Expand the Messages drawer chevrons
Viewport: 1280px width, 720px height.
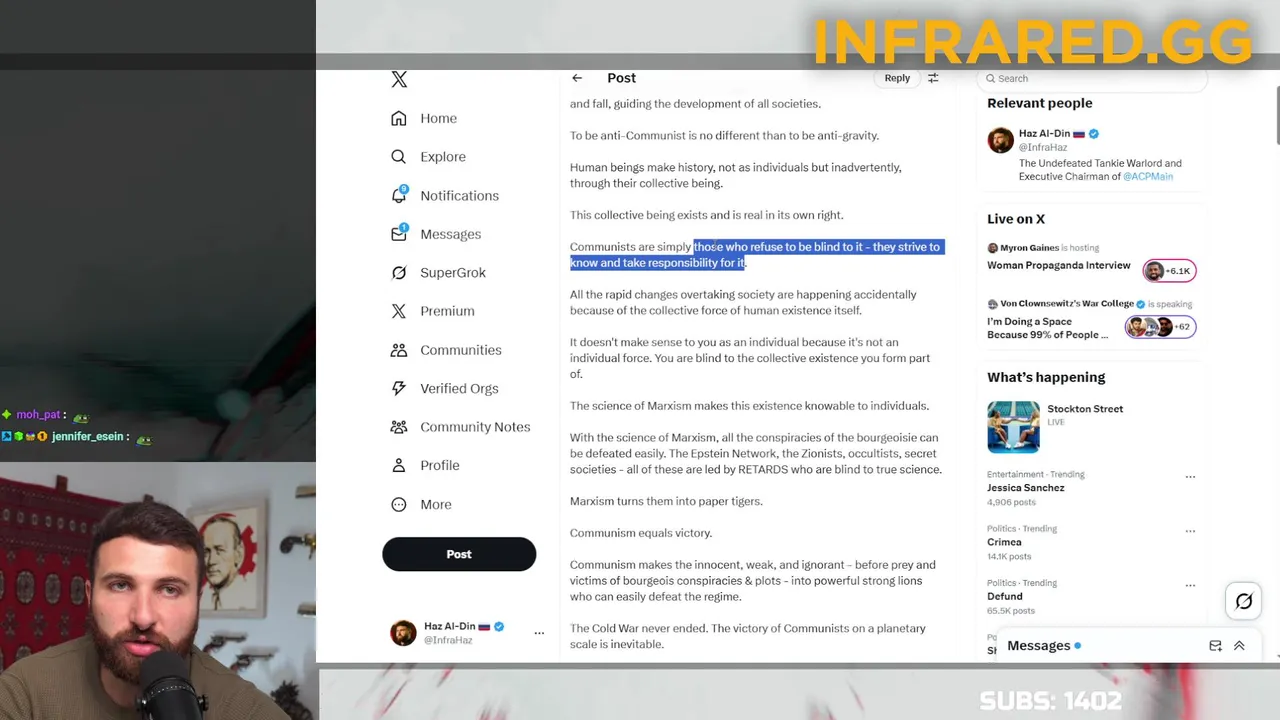click(x=1239, y=646)
